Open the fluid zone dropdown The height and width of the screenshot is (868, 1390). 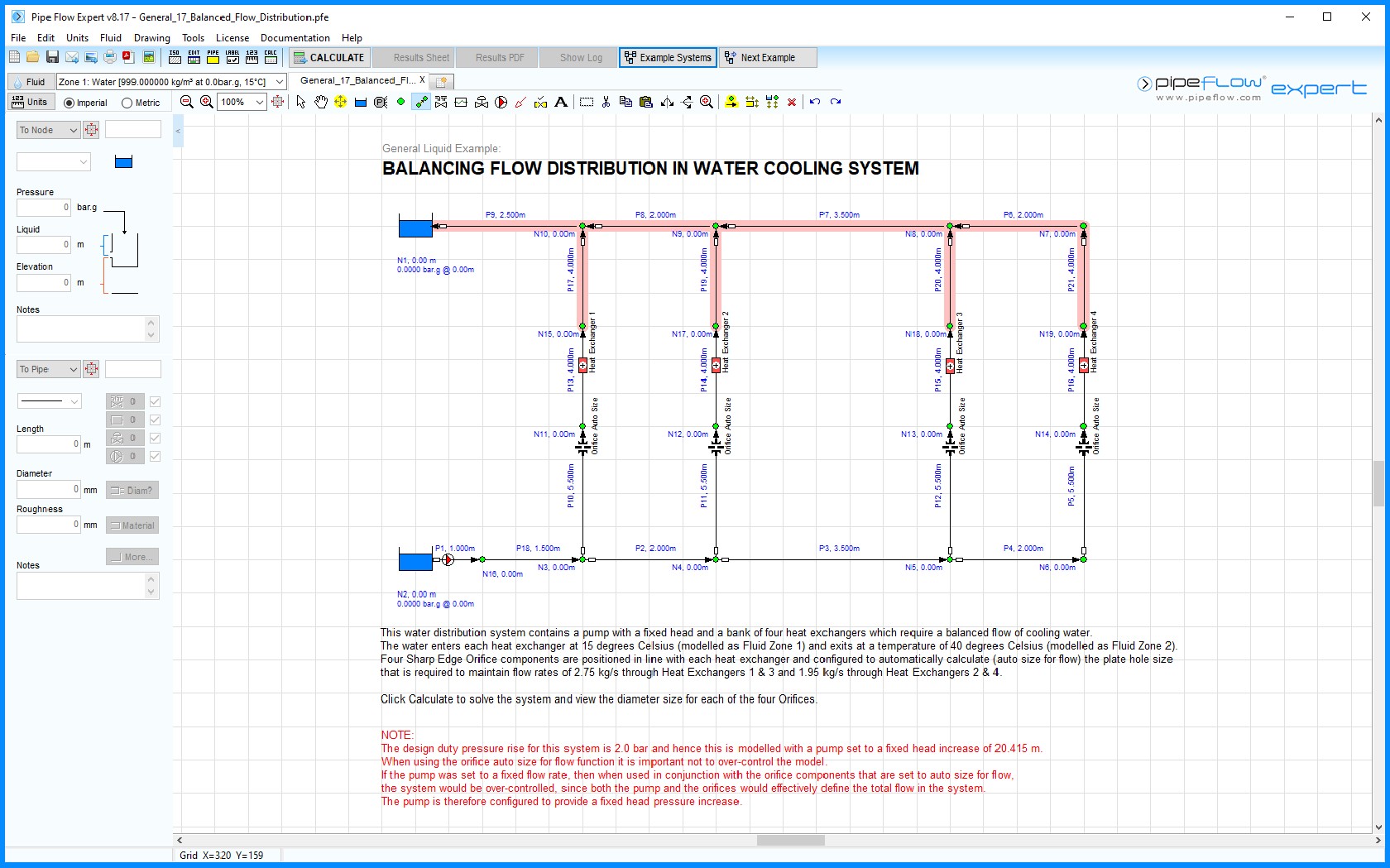click(279, 81)
